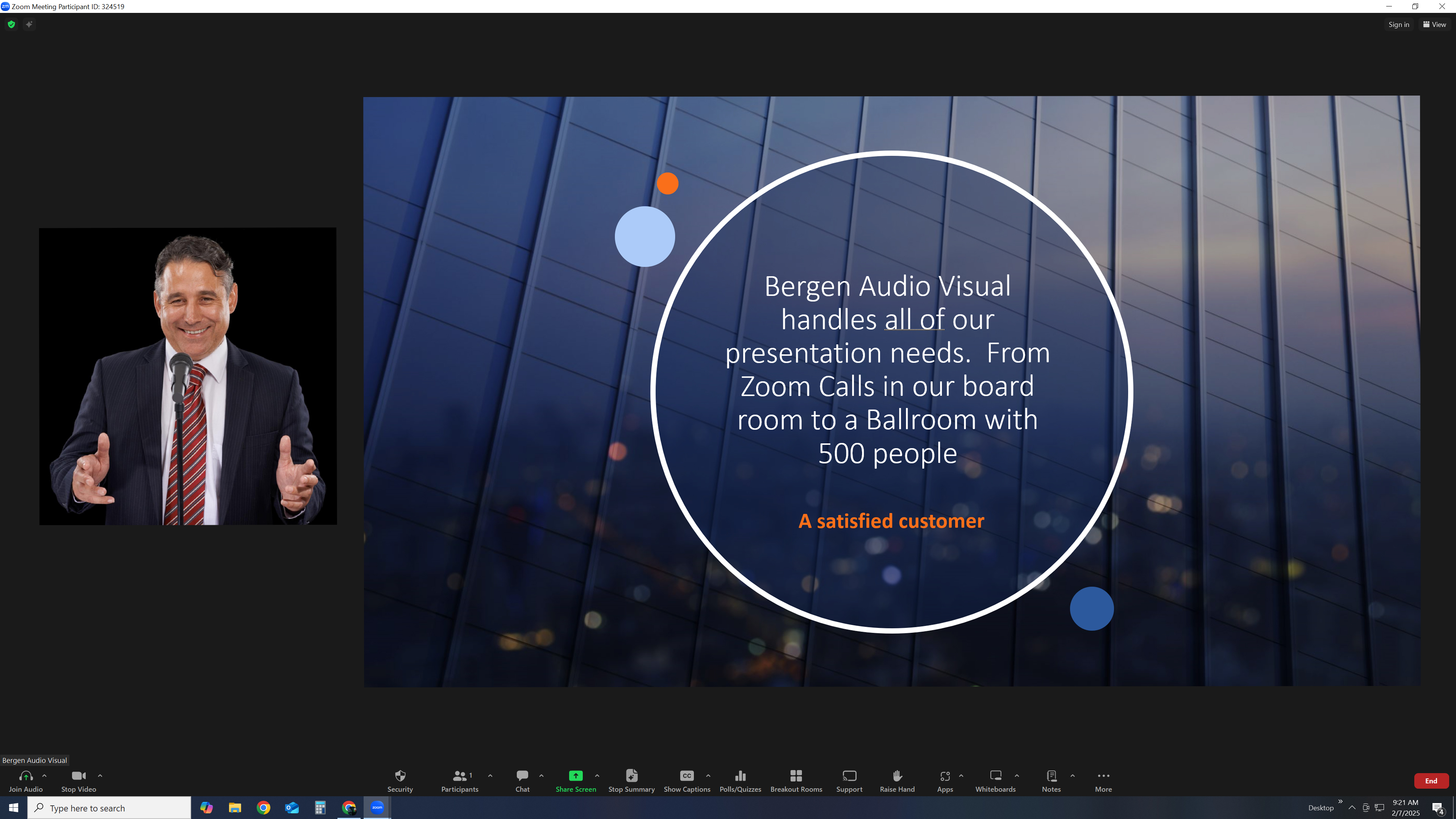Click the Zoom logo in the title bar
This screenshot has height=819, width=1456.
click(5, 6)
